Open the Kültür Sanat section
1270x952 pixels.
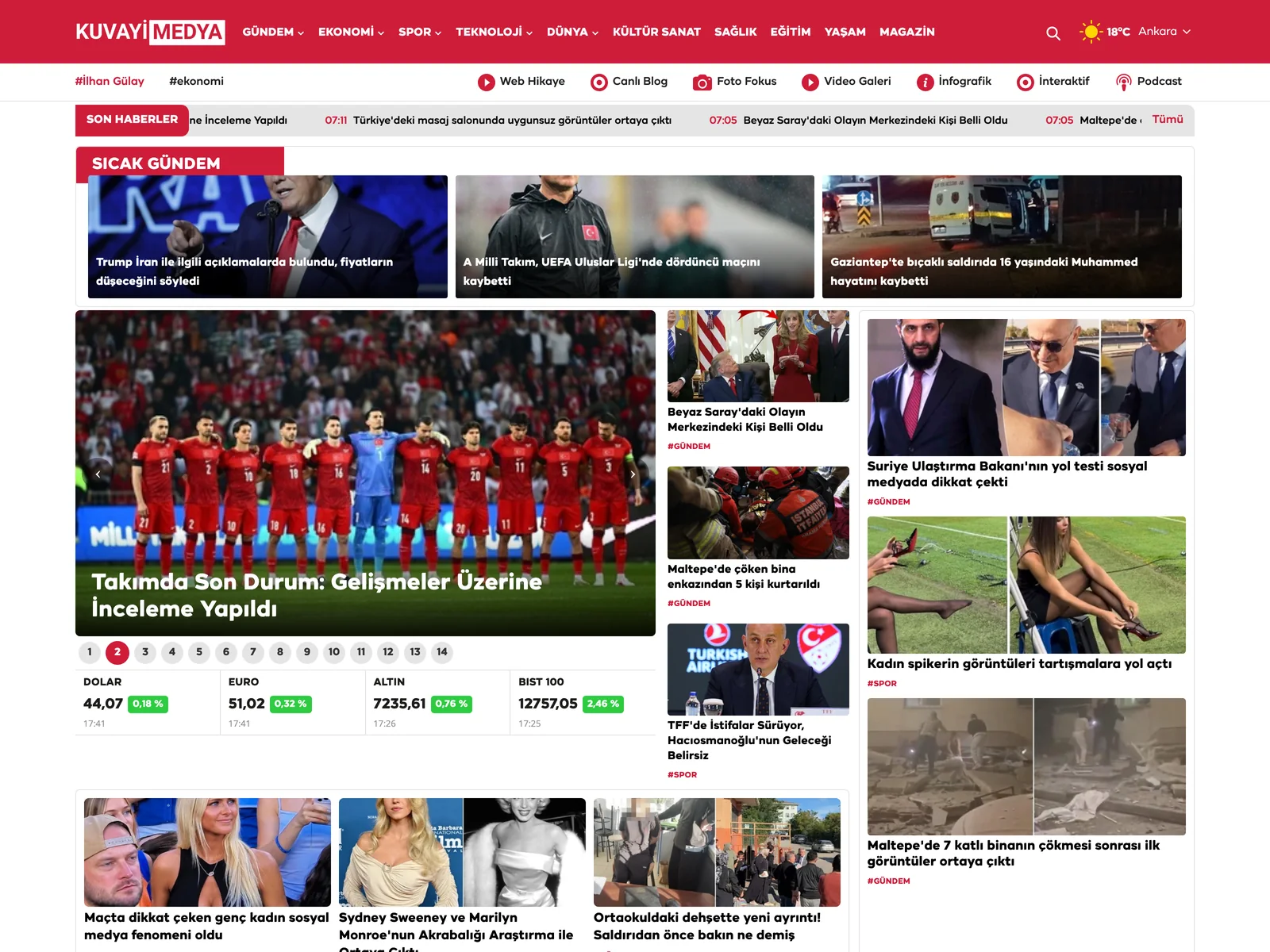(656, 32)
